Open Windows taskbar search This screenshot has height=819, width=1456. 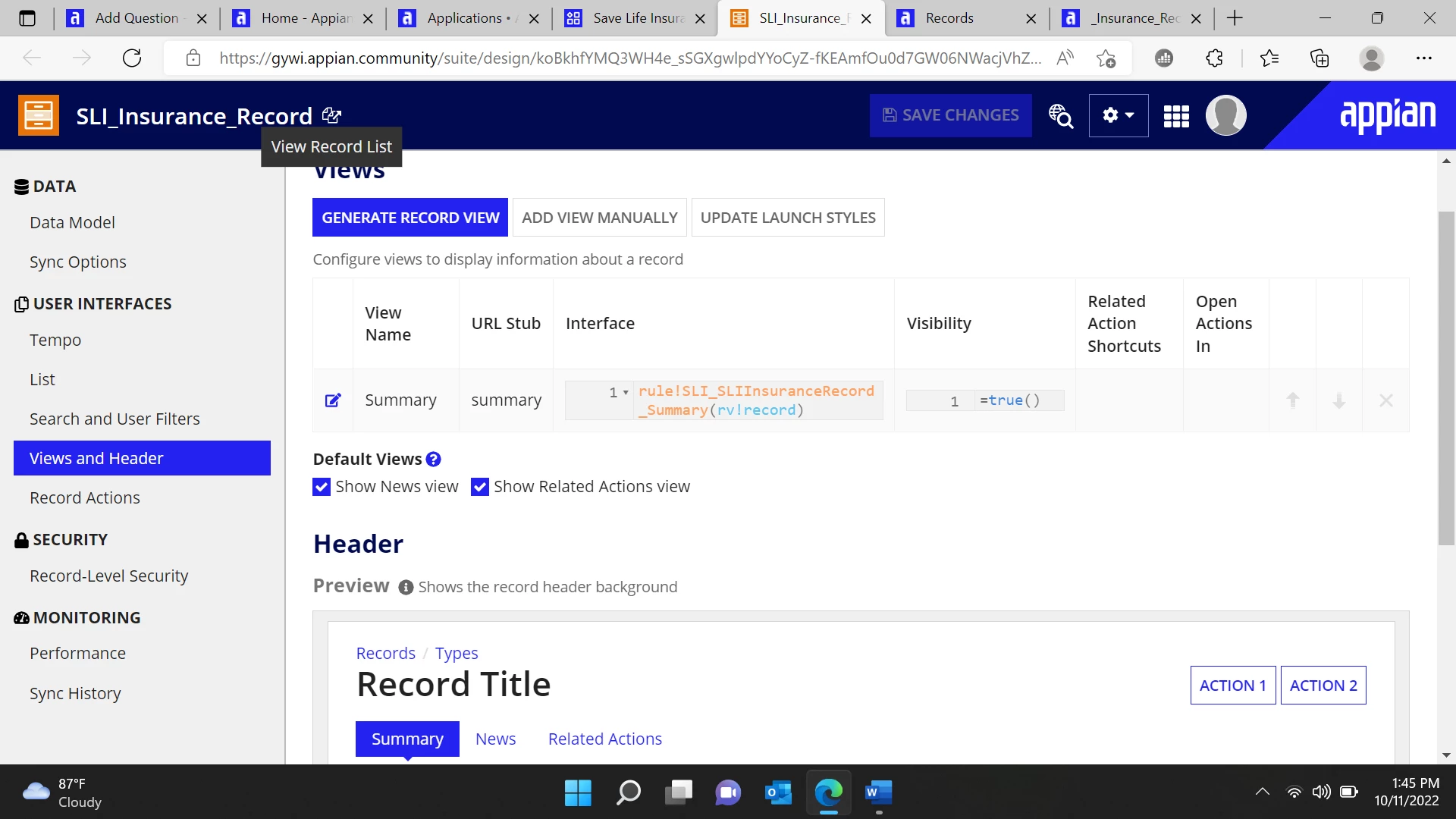(629, 792)
